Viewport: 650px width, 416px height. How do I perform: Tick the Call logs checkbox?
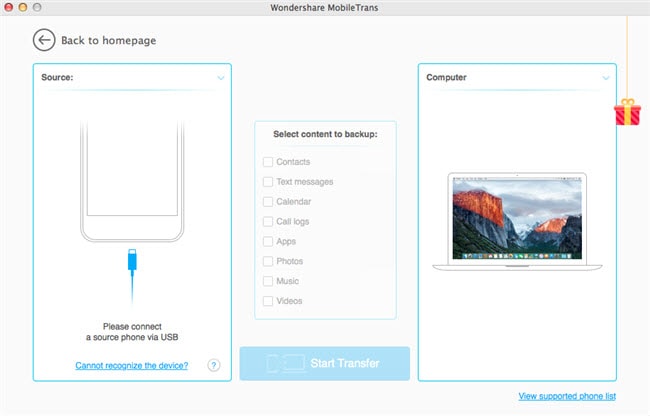tap(268, 222)
